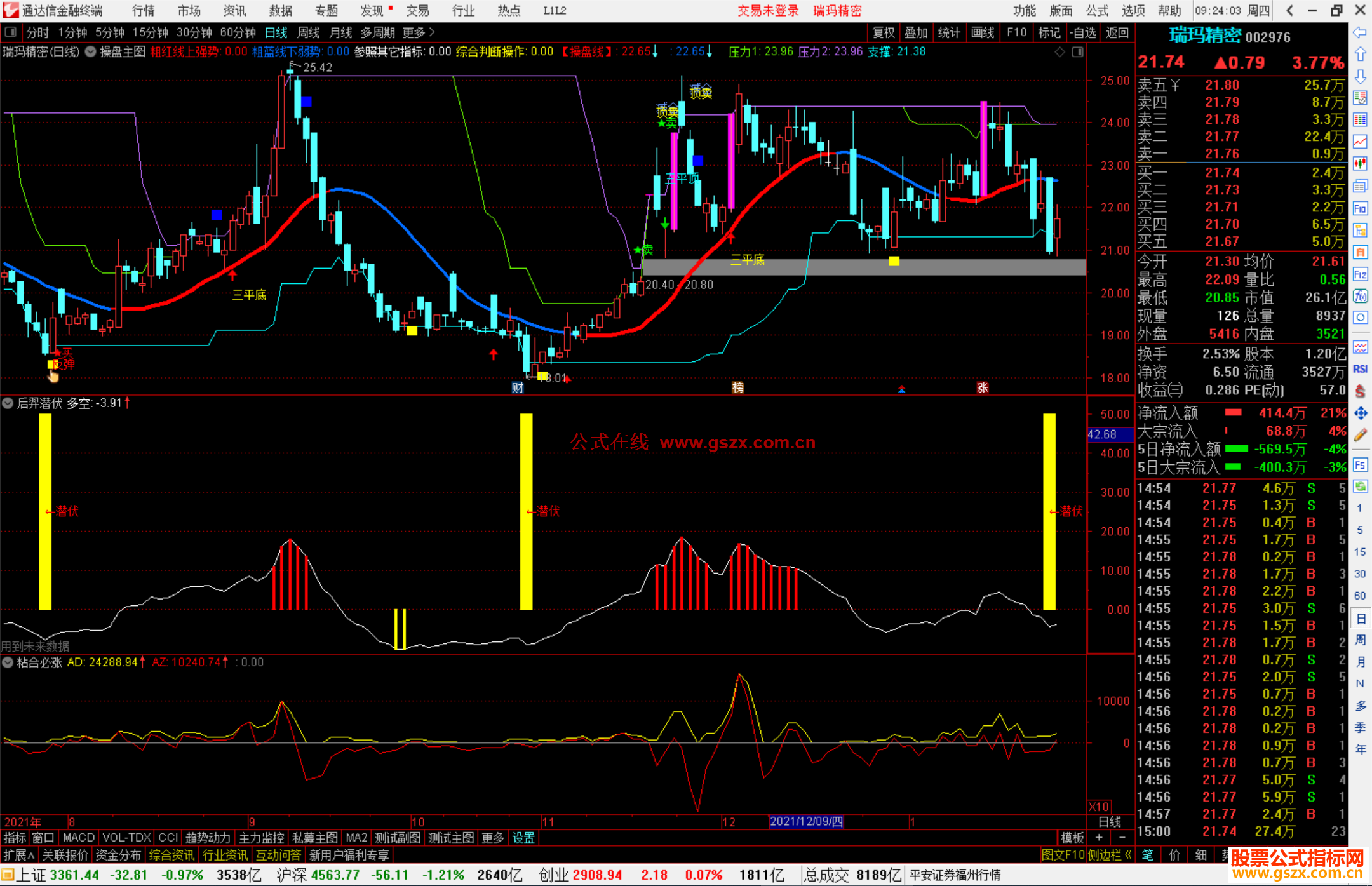Image resolution: width=1372 pixels, height=886 pixels.
Task: Open the 公式 menu in top right
Action: pos(1097,10)
